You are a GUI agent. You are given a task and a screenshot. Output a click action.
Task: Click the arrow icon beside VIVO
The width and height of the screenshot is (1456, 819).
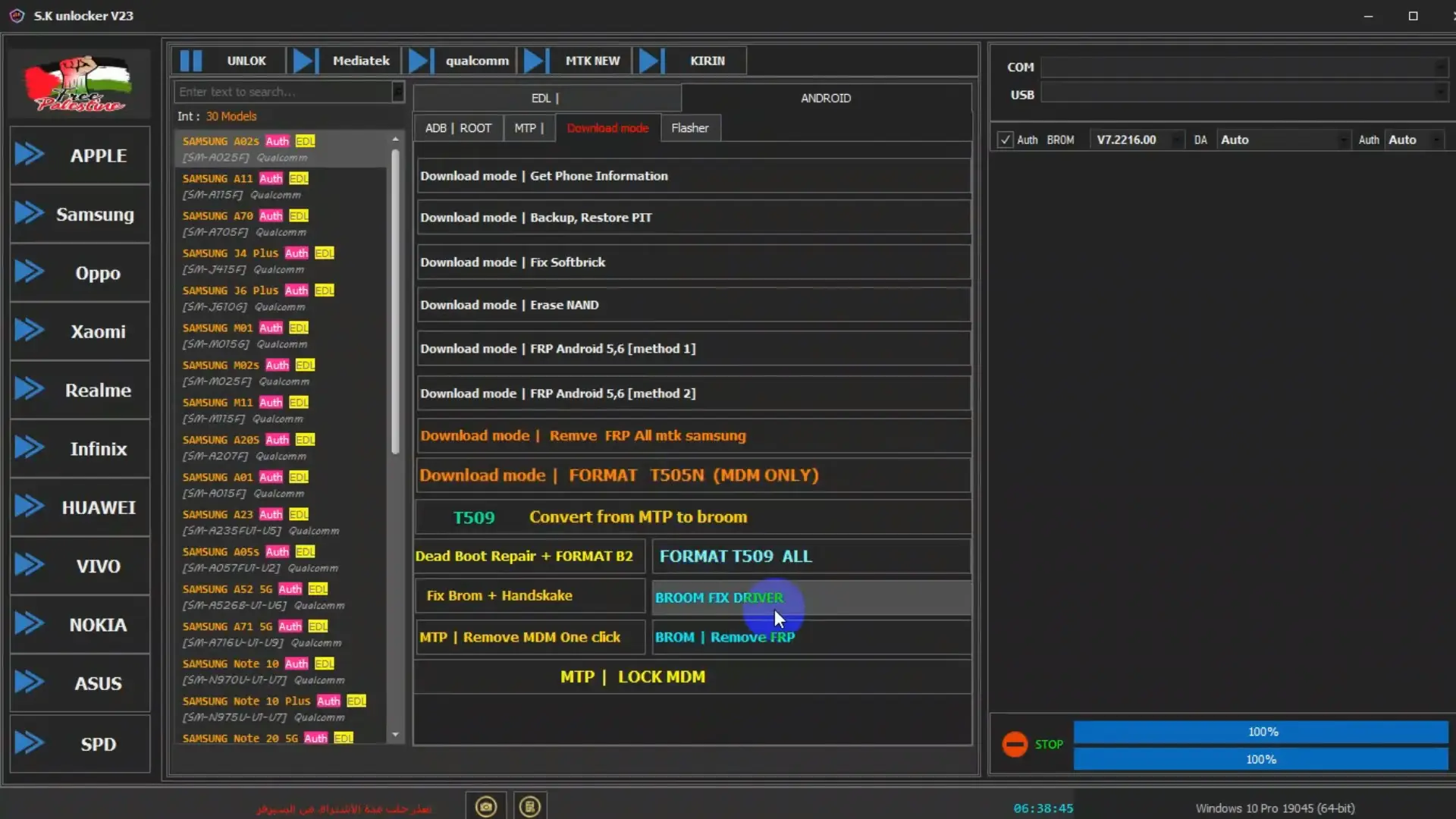coord(30,565)
